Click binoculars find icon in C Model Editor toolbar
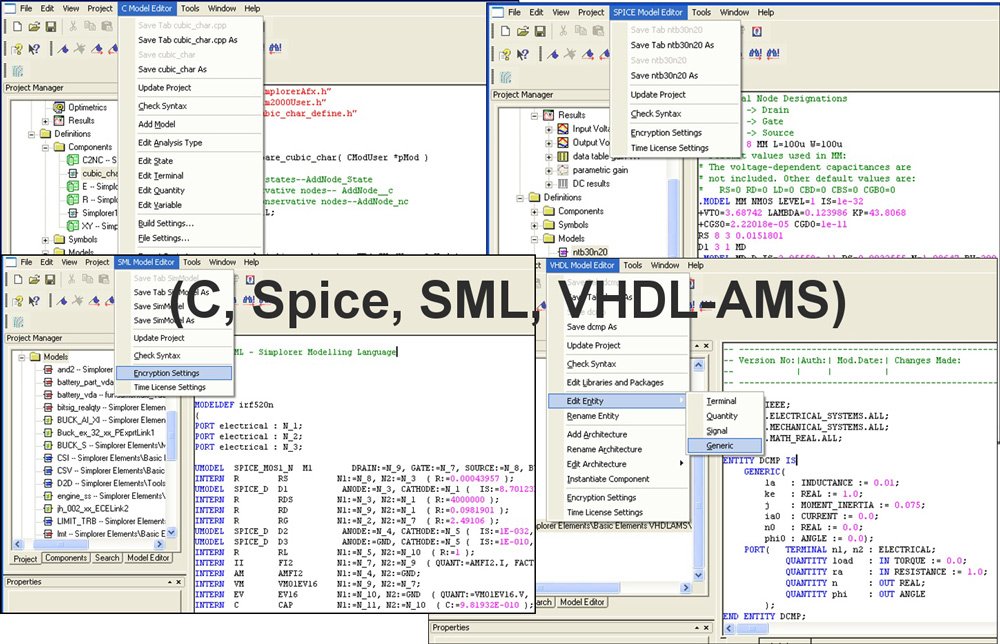This screenshot has height=644, width=1000. [x=276, y=48]
